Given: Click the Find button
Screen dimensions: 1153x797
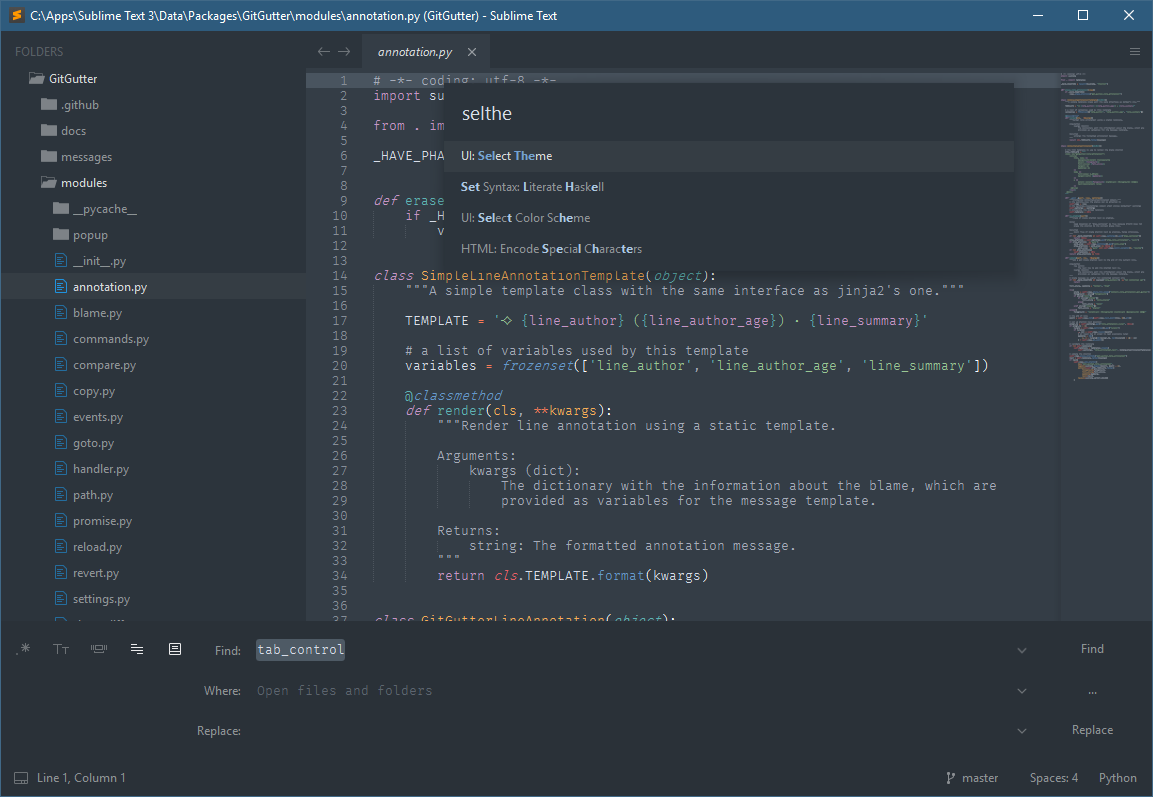Looking at the screenshot, I should pyautogui.click(x=1092, y=648).
